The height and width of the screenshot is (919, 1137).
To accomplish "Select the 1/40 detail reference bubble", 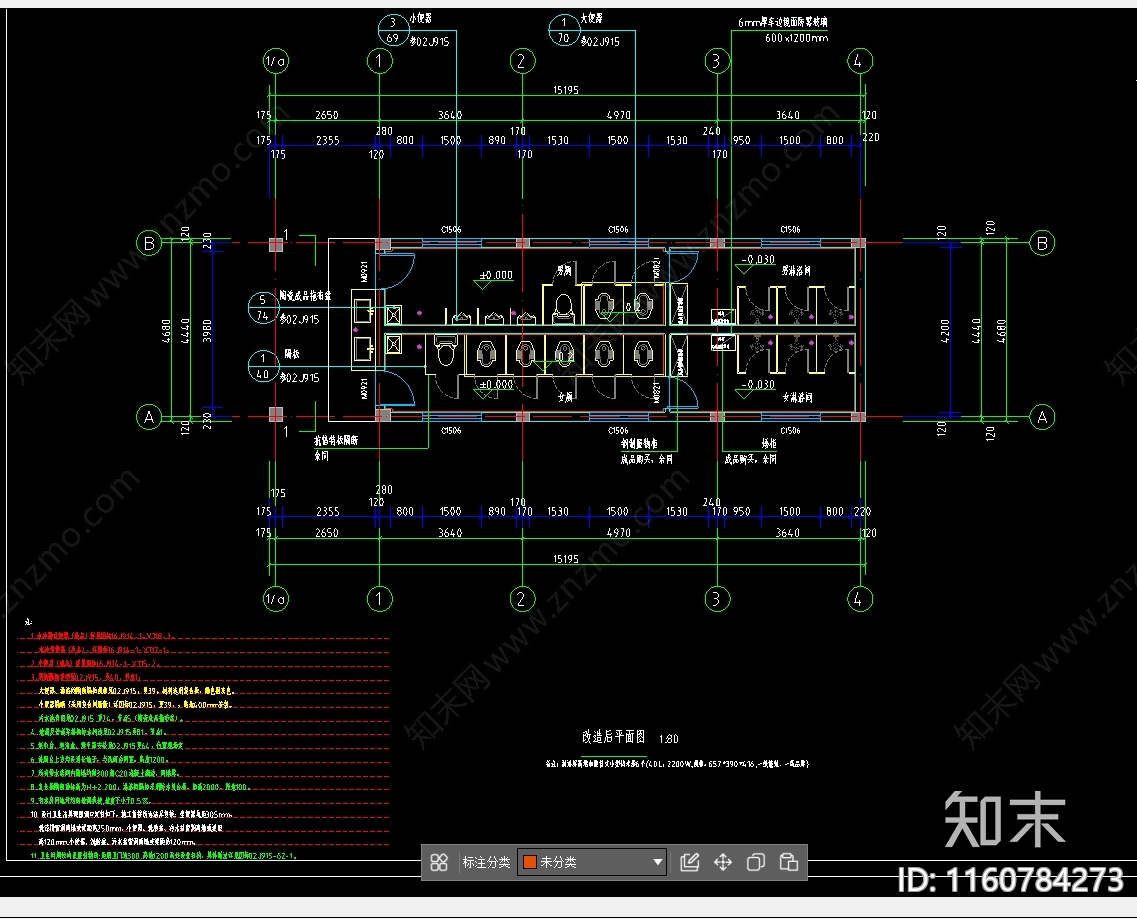I will coord(263,366).
